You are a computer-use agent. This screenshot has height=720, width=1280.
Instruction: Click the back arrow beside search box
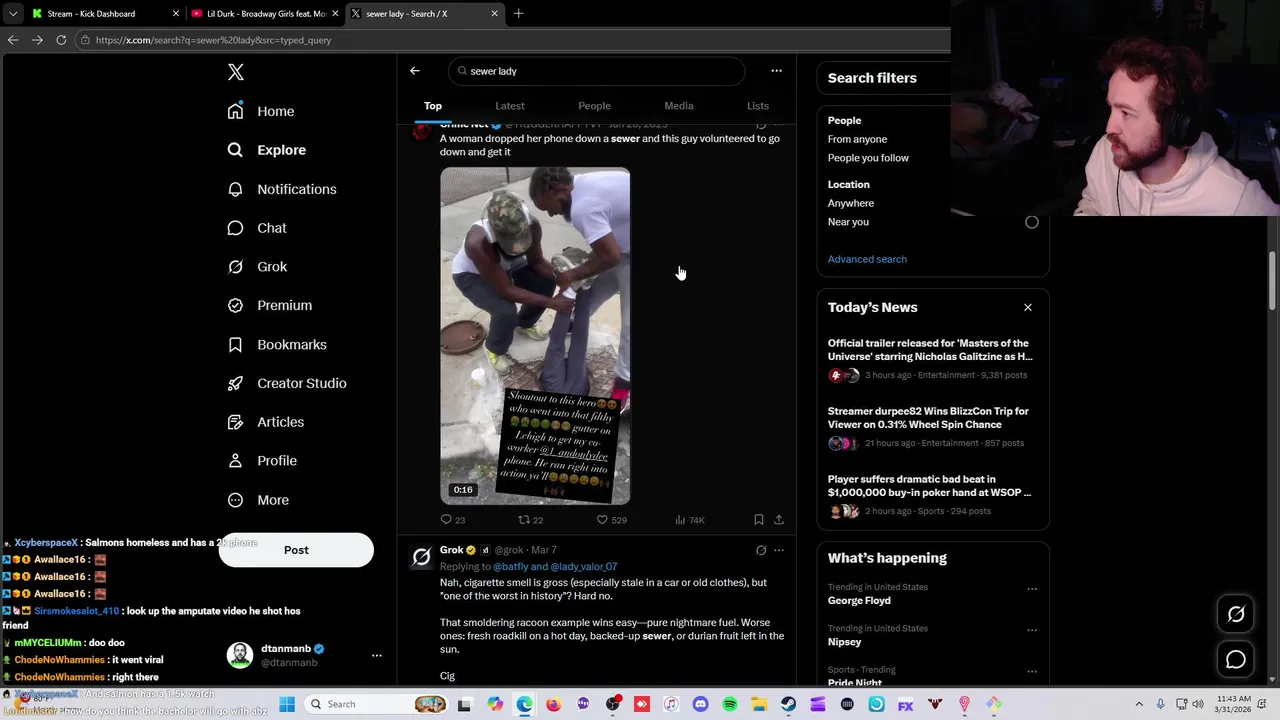(x=415, y=71)
